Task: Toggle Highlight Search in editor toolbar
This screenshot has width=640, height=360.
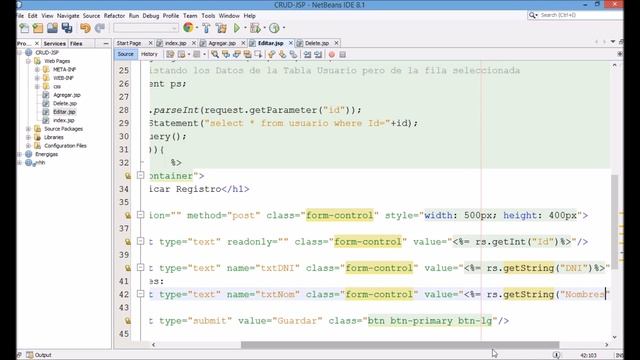Action: point(247,54)
